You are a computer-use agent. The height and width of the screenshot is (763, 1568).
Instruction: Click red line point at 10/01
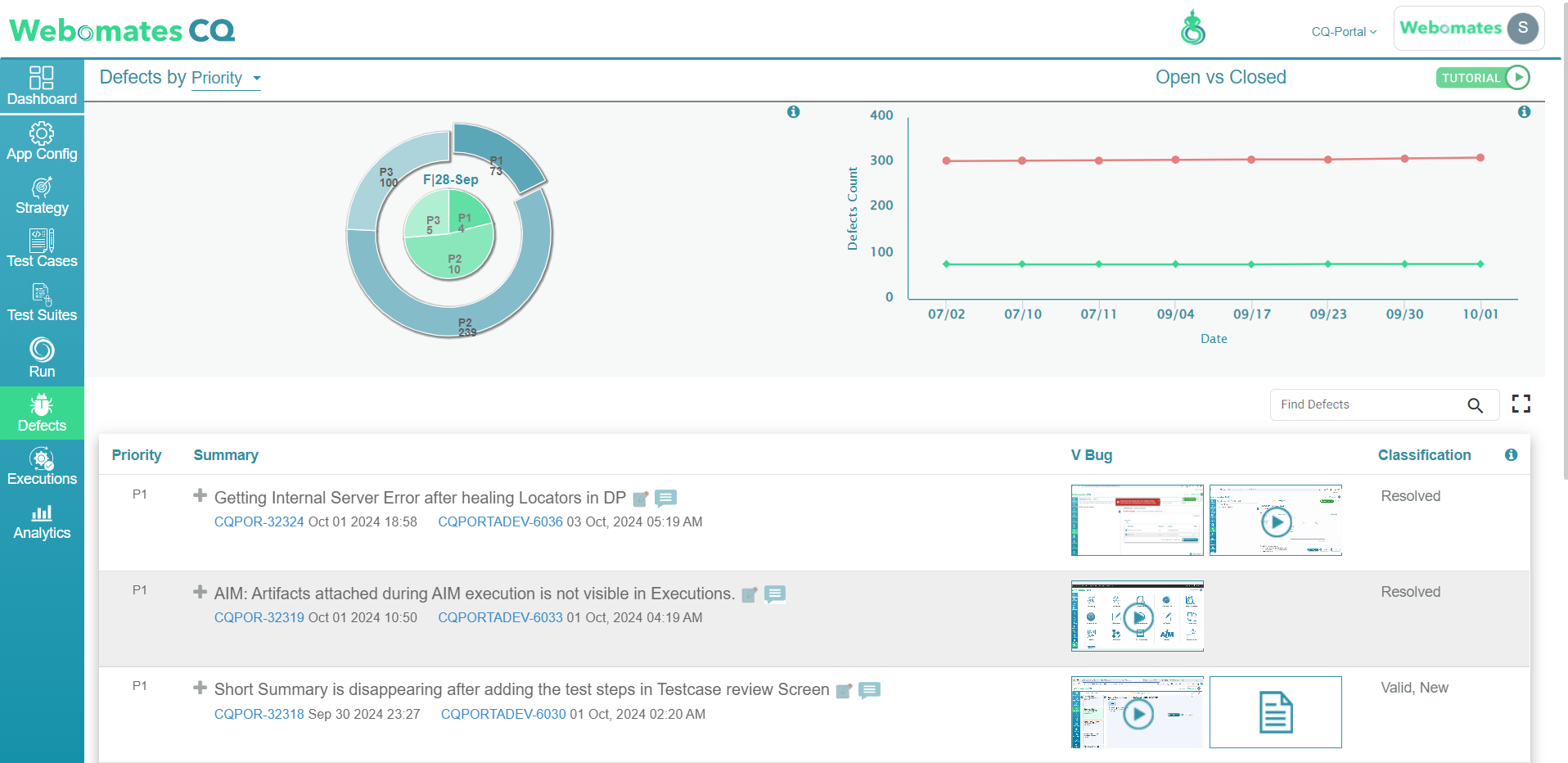pyautogui.click(x=1480, y=158)
